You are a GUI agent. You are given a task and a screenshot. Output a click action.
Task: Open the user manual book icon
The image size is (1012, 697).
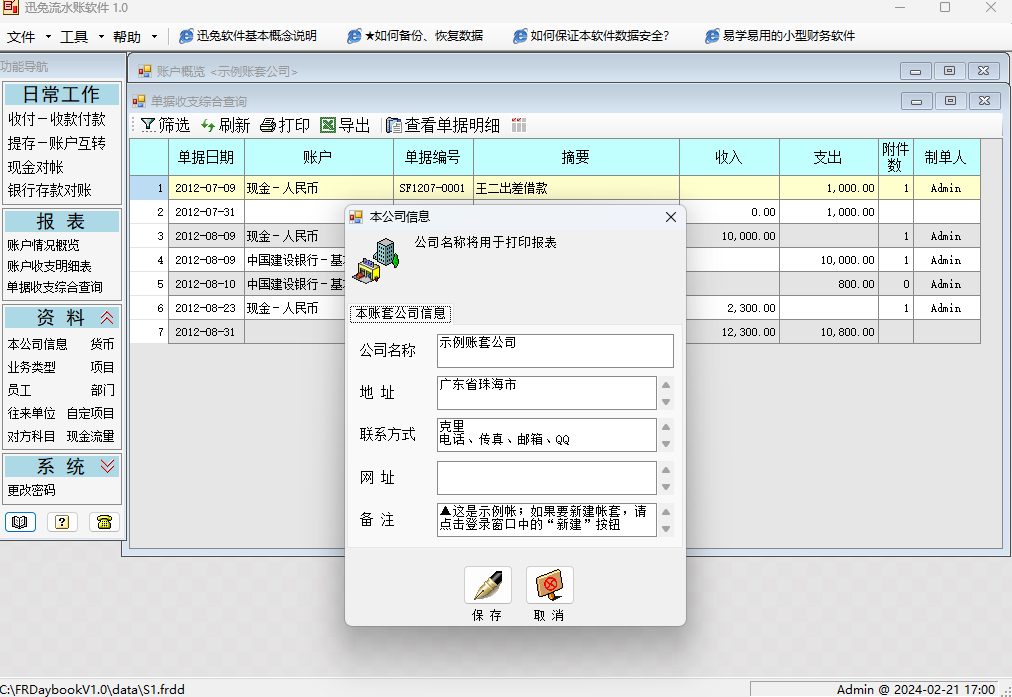(20, 521)
